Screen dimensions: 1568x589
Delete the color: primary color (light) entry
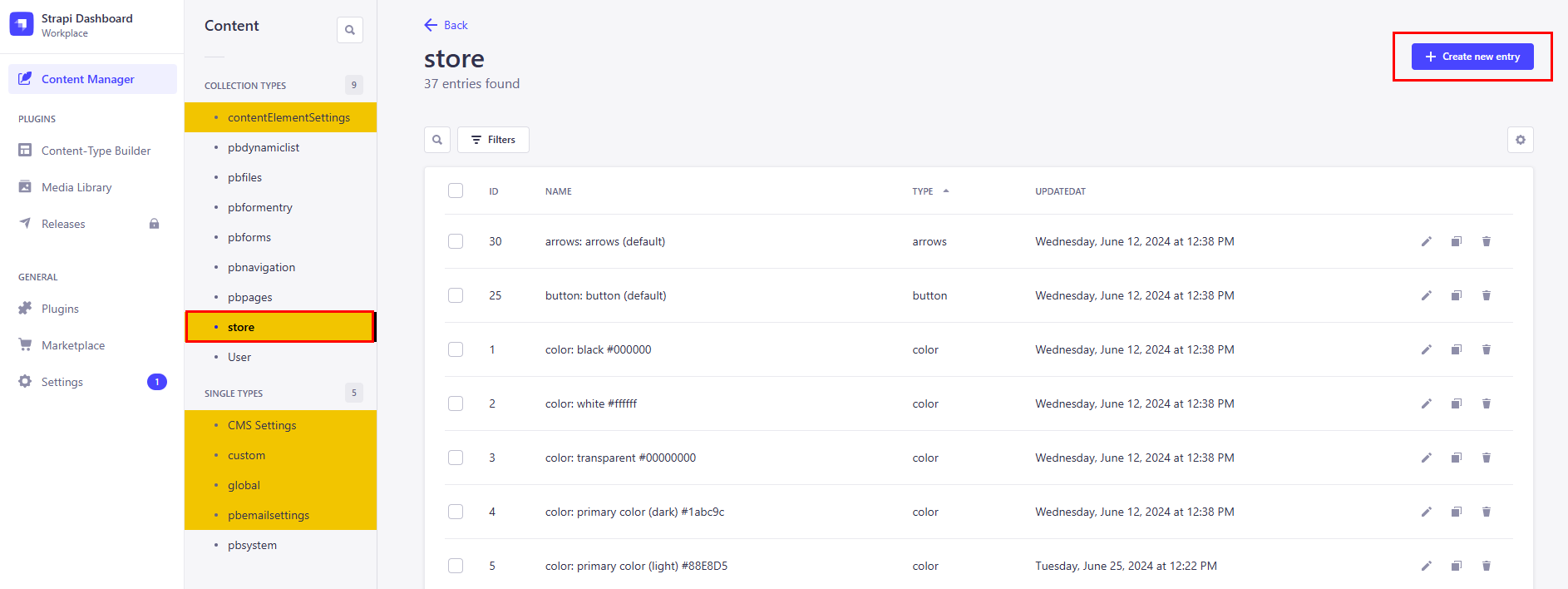1487,566
